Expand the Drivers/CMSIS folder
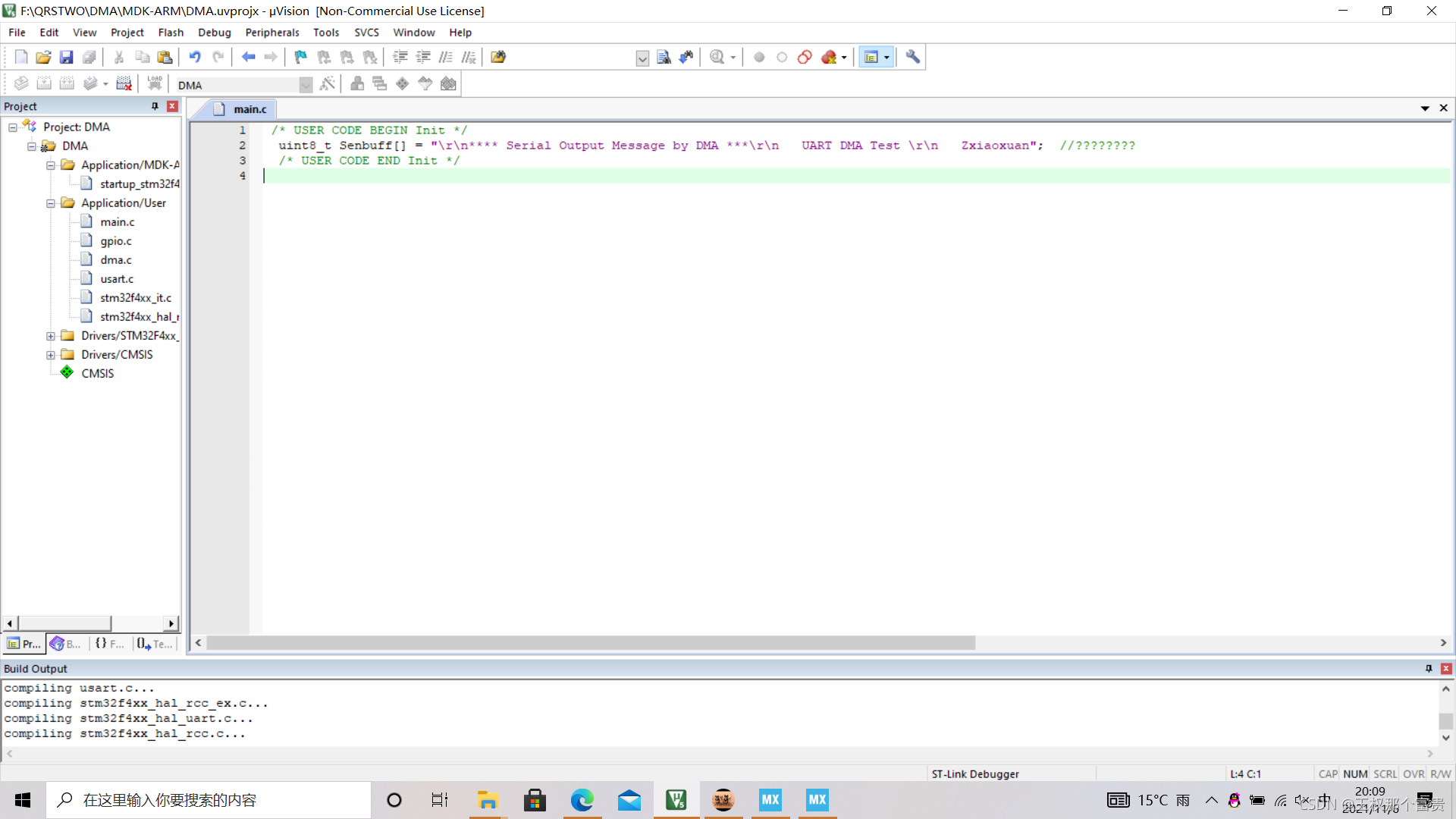 click(x=51, y=355)
